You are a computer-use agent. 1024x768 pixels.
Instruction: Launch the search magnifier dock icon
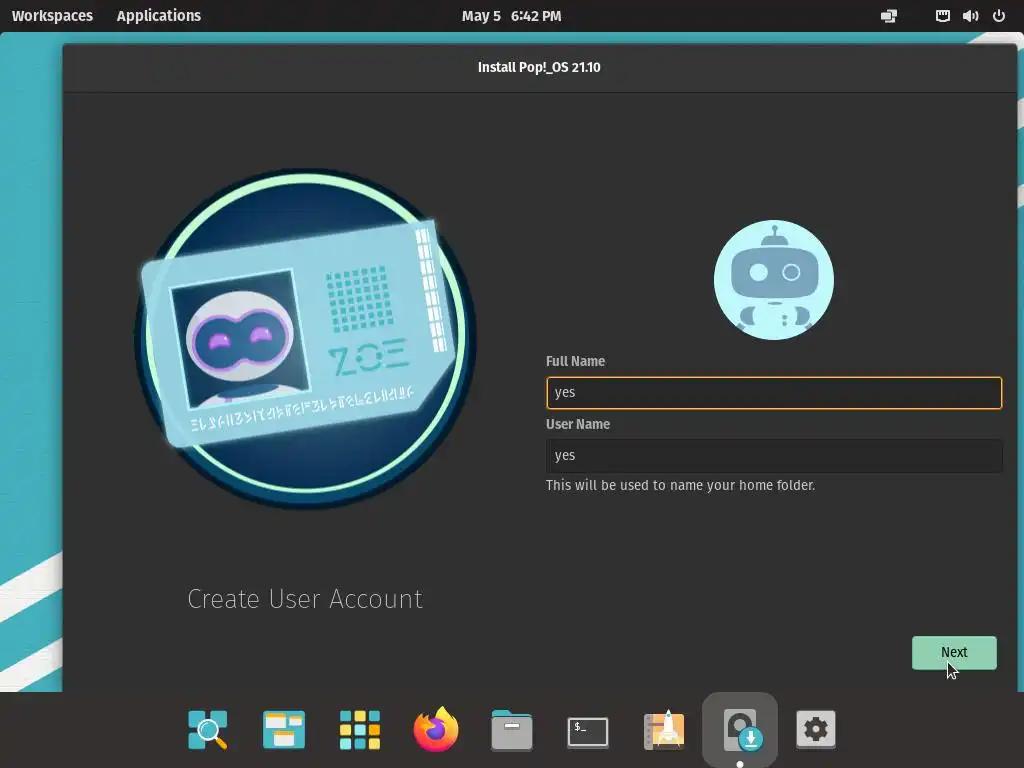pos(208,729)
